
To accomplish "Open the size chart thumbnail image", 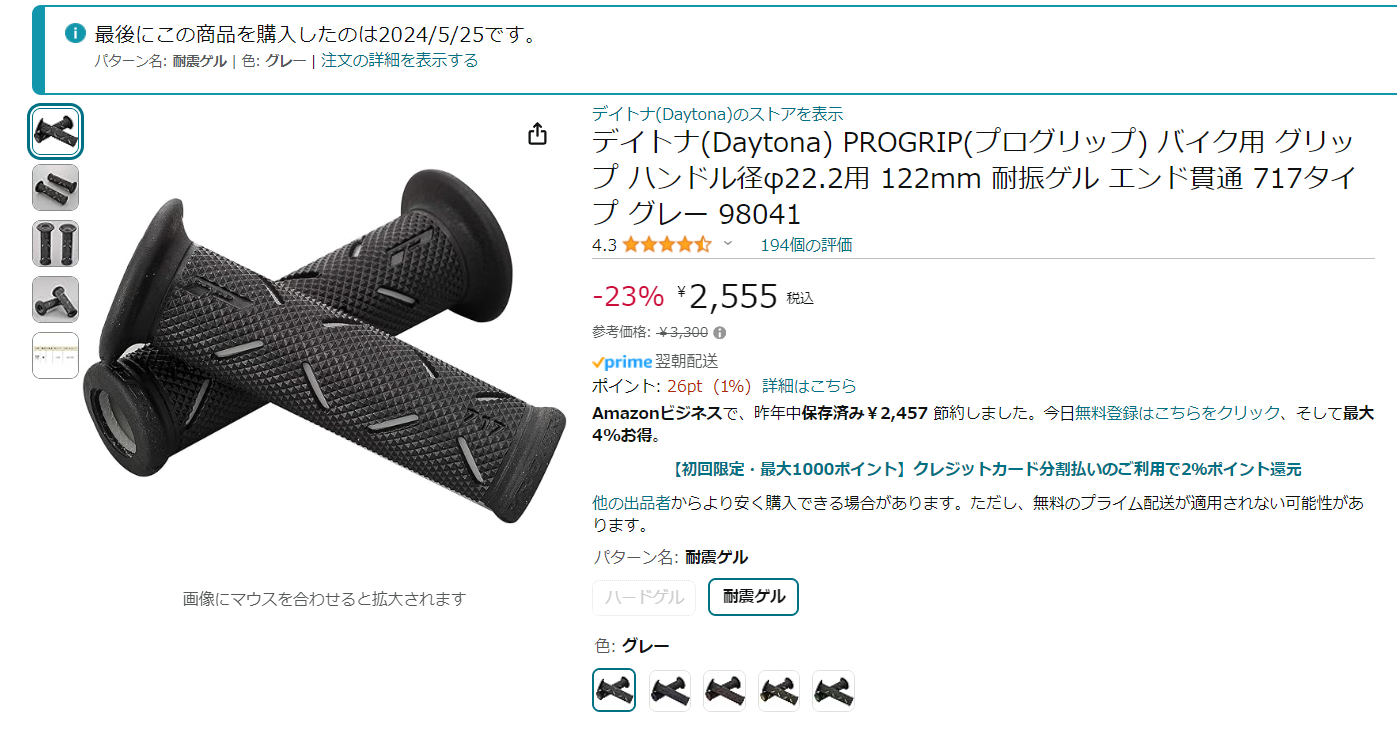I will 55,355.
